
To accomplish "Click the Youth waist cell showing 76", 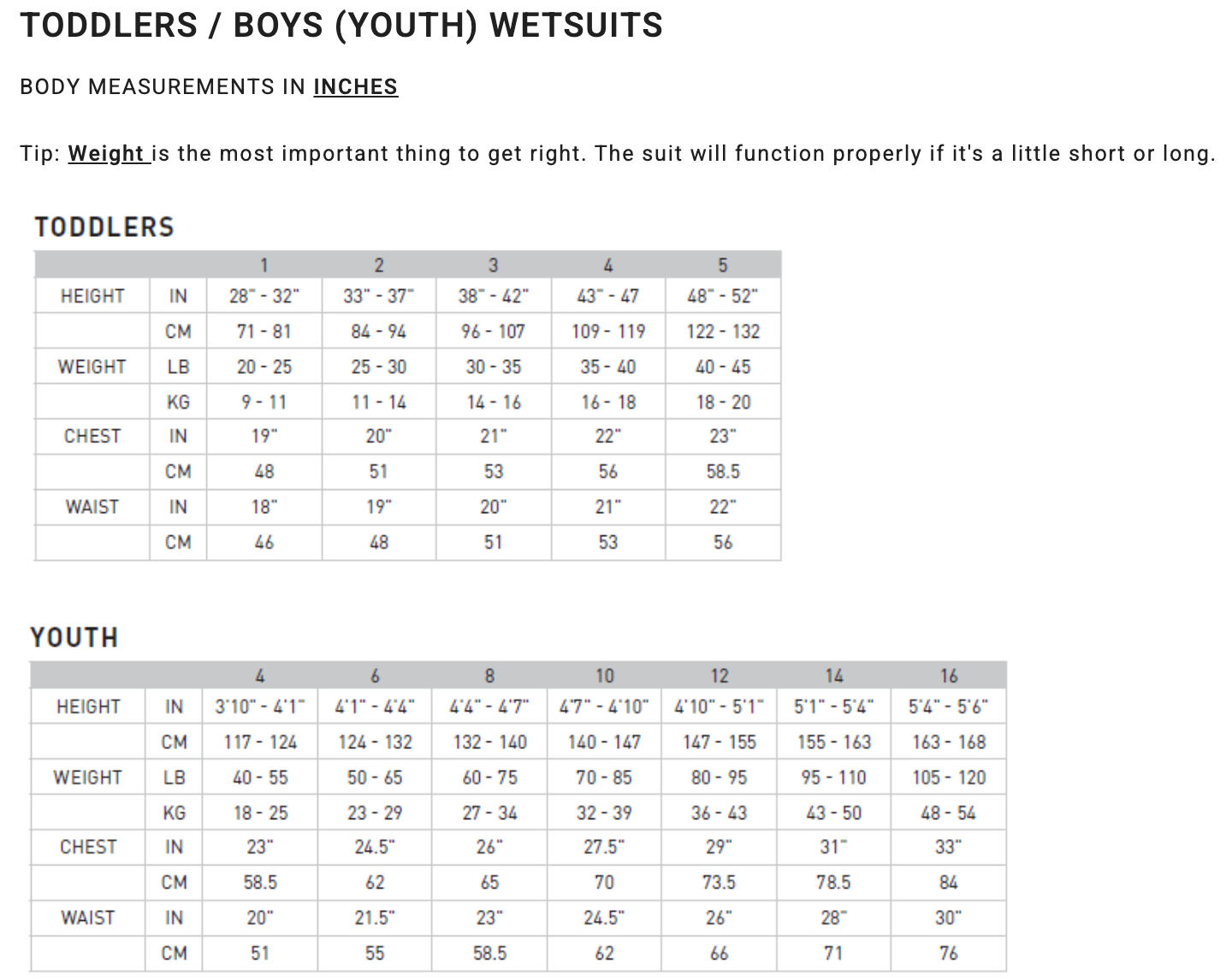I will [x=949, y=953].
